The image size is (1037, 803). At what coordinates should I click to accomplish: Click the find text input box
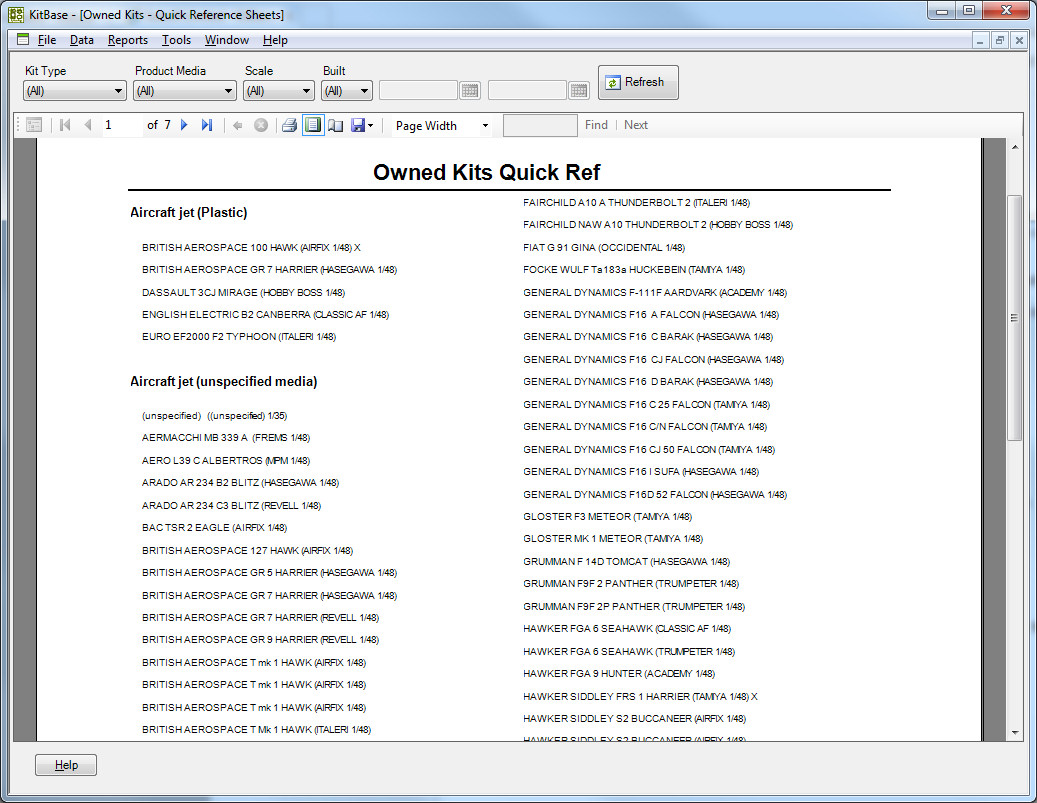tap(540, 125)
